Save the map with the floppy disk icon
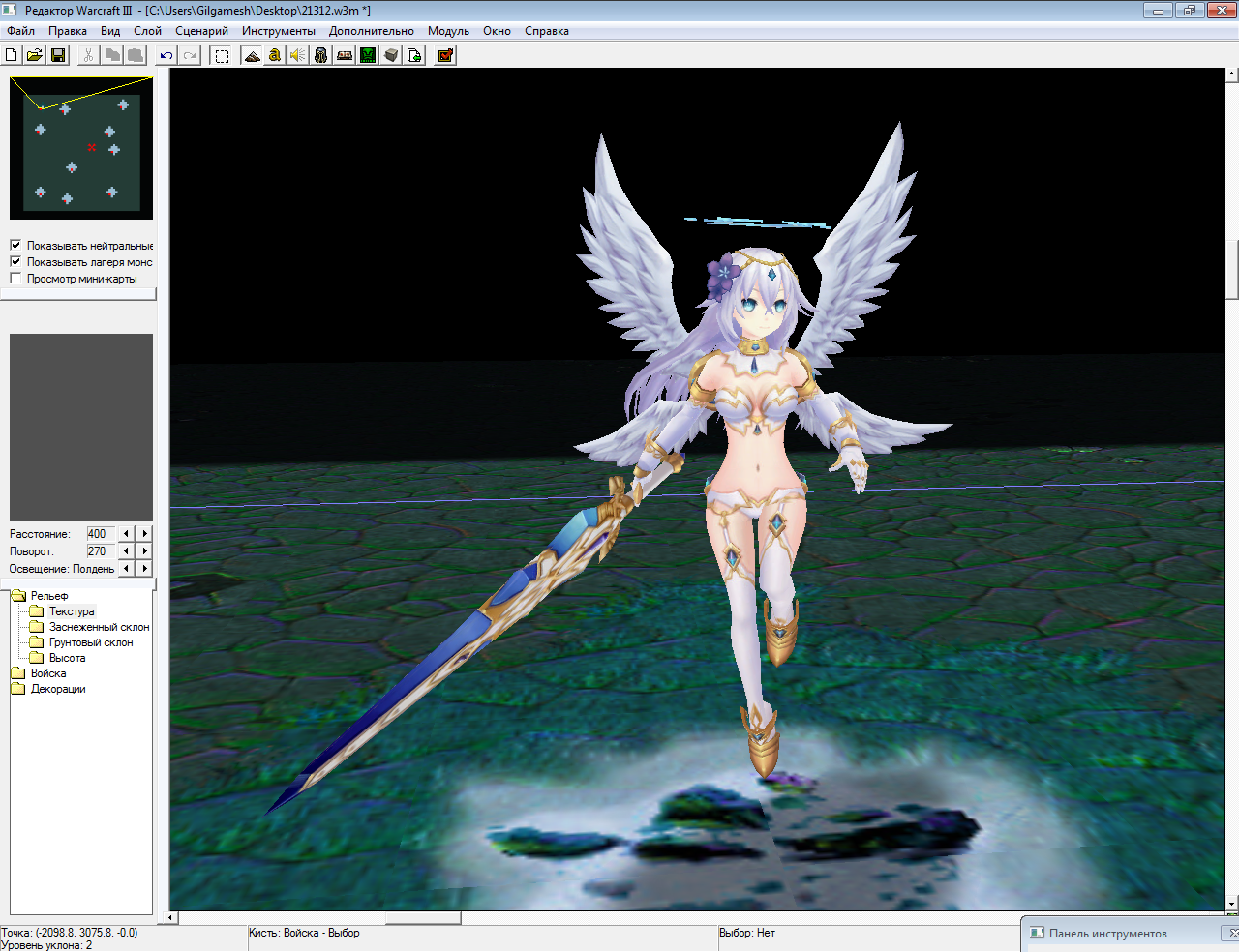Viewport: 1239px width, 952px height. pyautogui.click(x=58, y=55)
